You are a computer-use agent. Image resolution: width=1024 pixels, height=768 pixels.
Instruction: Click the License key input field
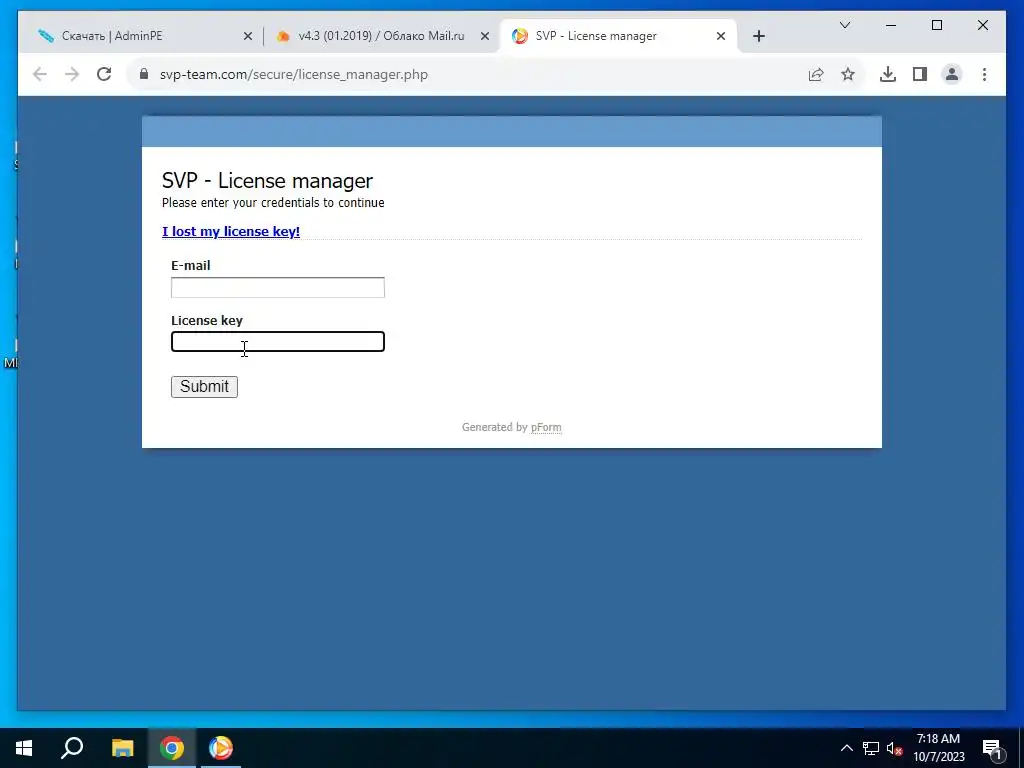[278, 342]
